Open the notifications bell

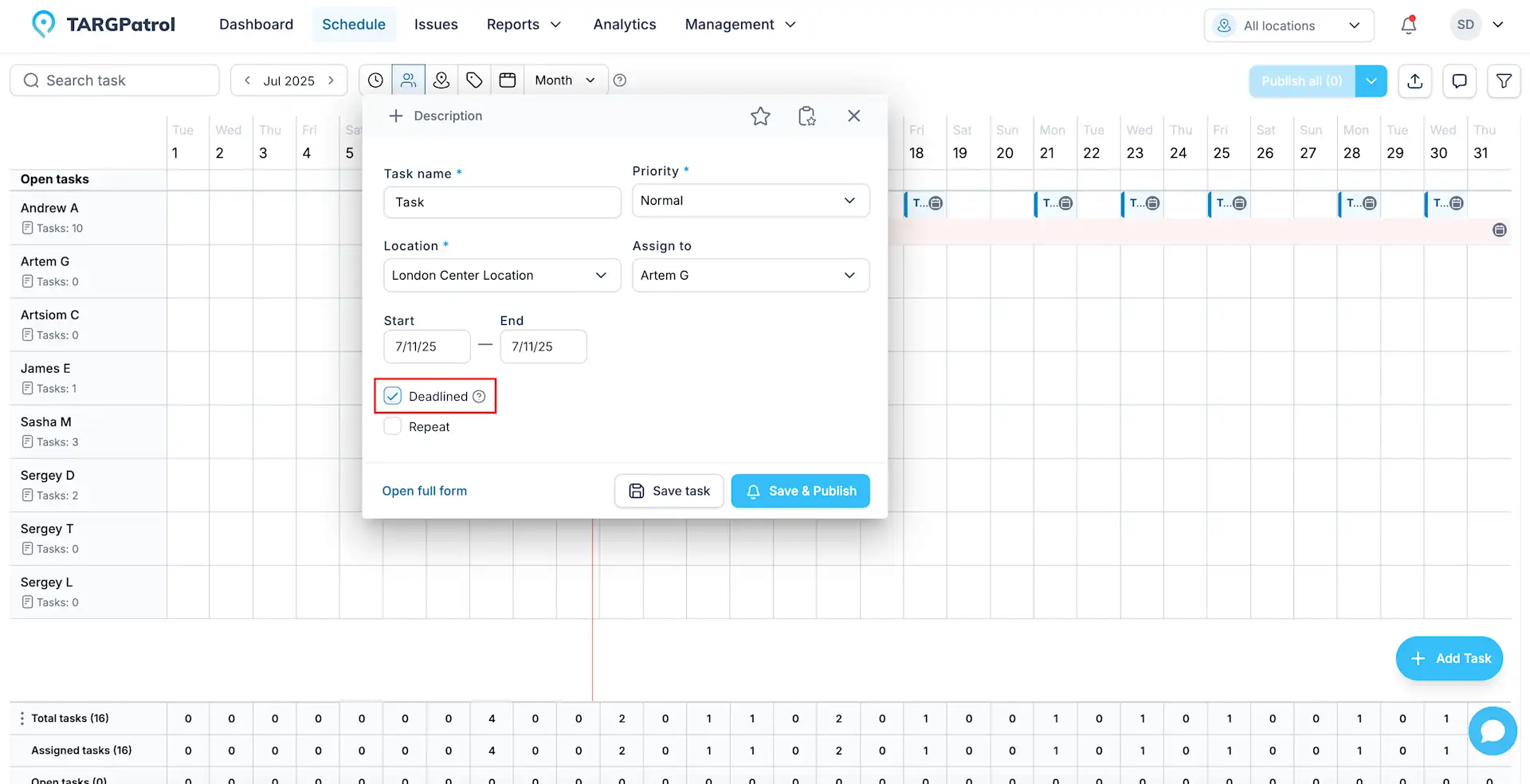[x=1409, y=25]
